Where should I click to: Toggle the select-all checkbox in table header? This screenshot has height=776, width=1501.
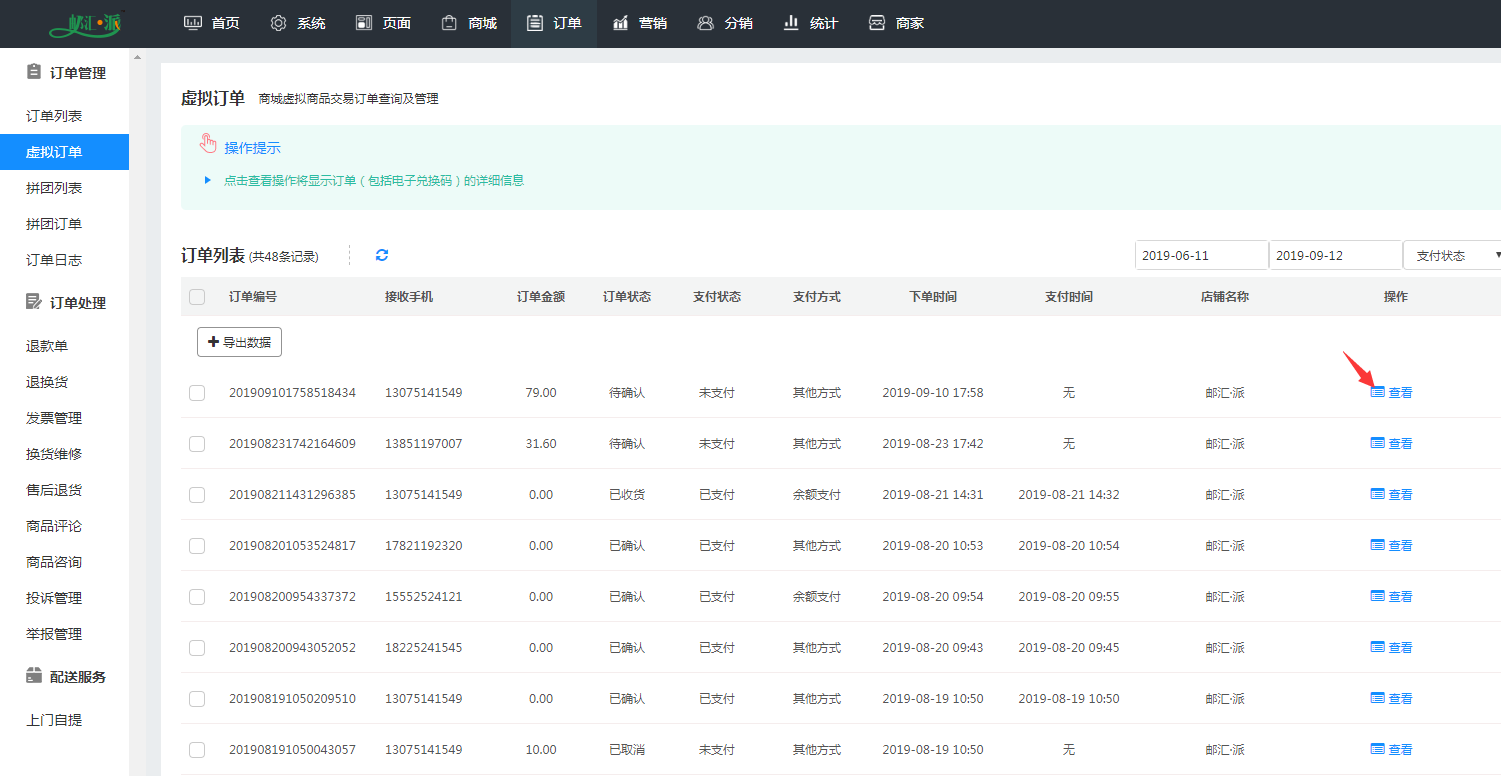[197, 297]
